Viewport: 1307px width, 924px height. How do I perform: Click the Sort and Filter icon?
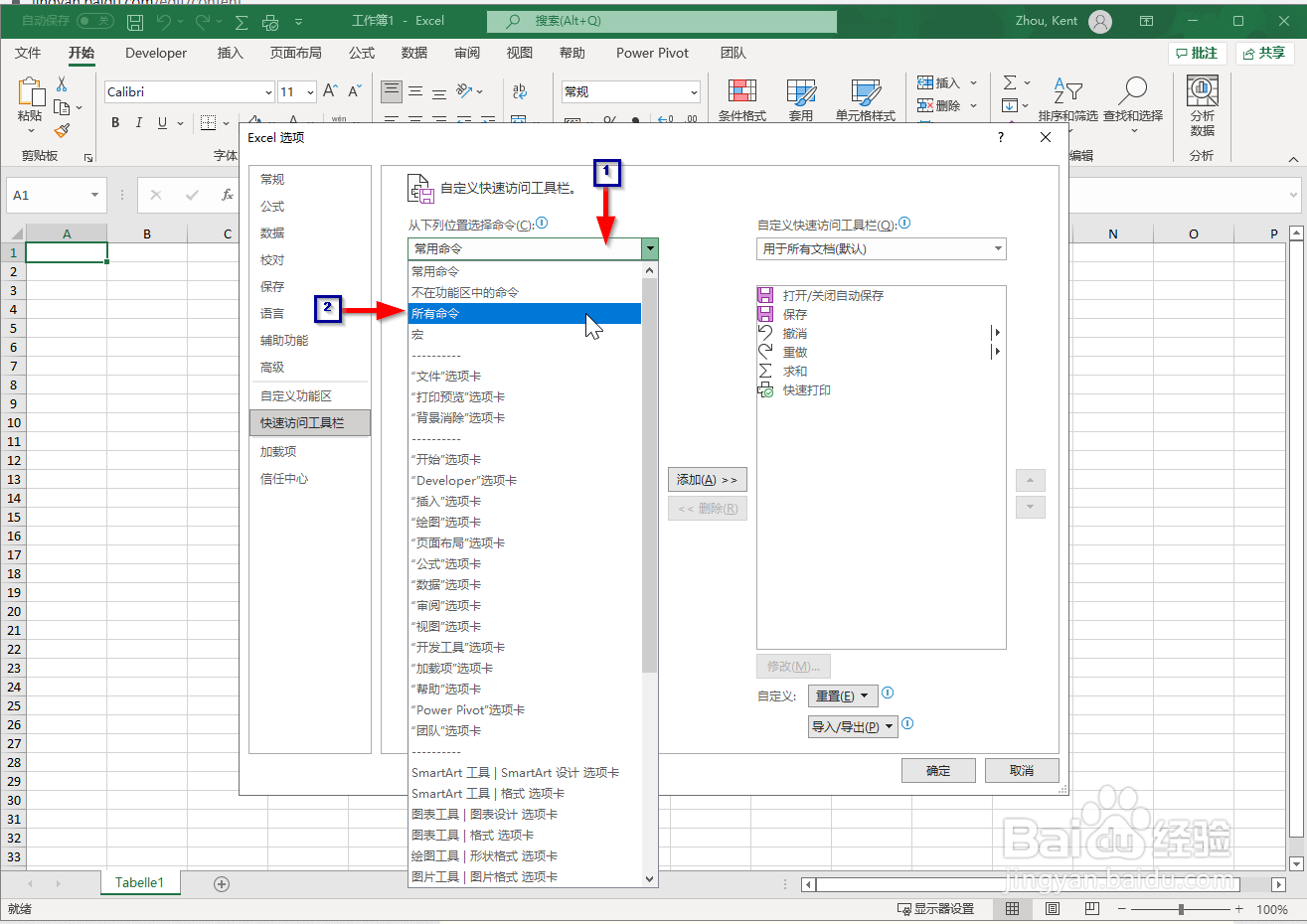[1067, 91]
